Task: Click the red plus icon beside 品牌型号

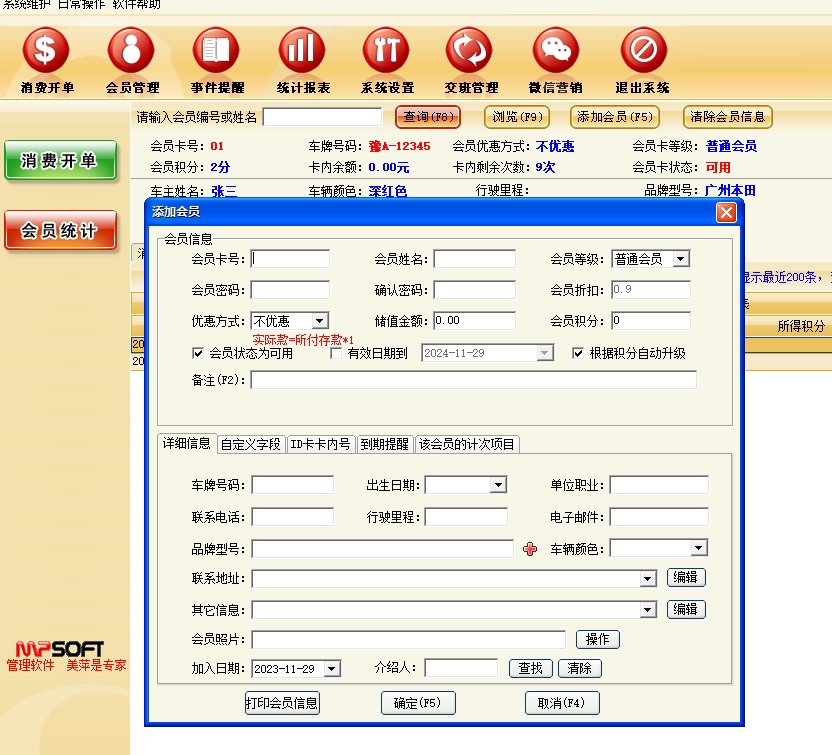Action: [x=530, y=549]
